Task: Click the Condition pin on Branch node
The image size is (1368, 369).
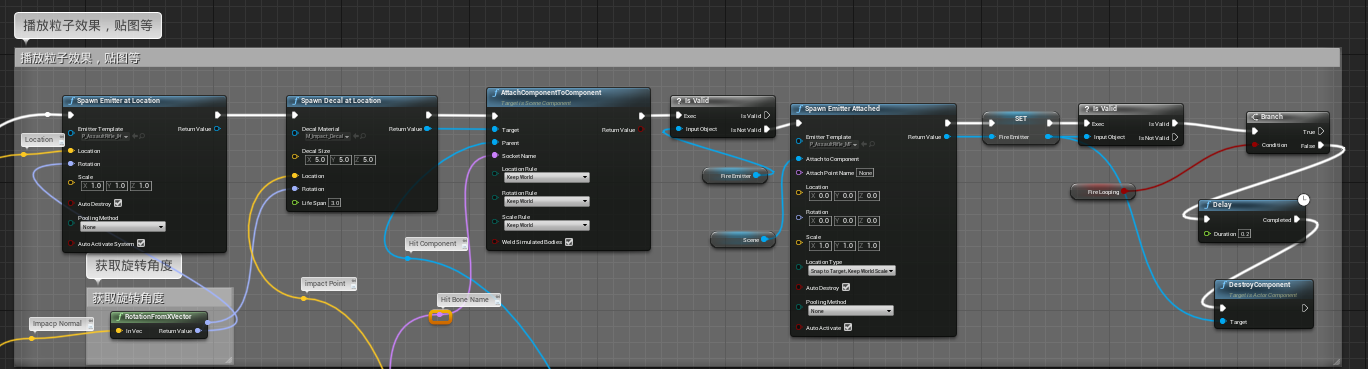Action: (1254, 145)
